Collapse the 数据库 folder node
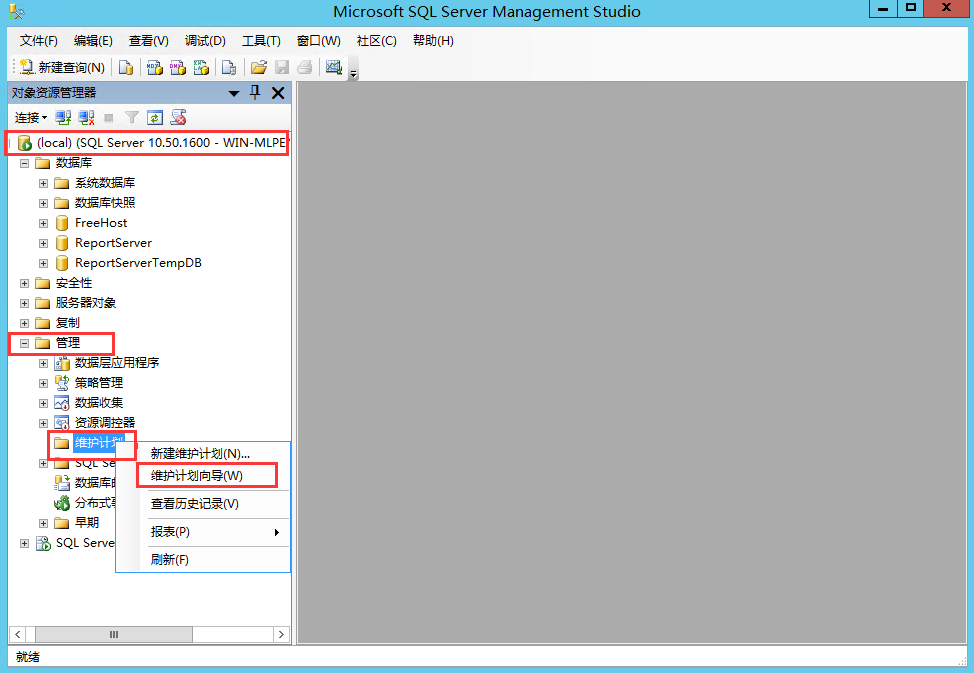974x673 pixels. point(24,163)
